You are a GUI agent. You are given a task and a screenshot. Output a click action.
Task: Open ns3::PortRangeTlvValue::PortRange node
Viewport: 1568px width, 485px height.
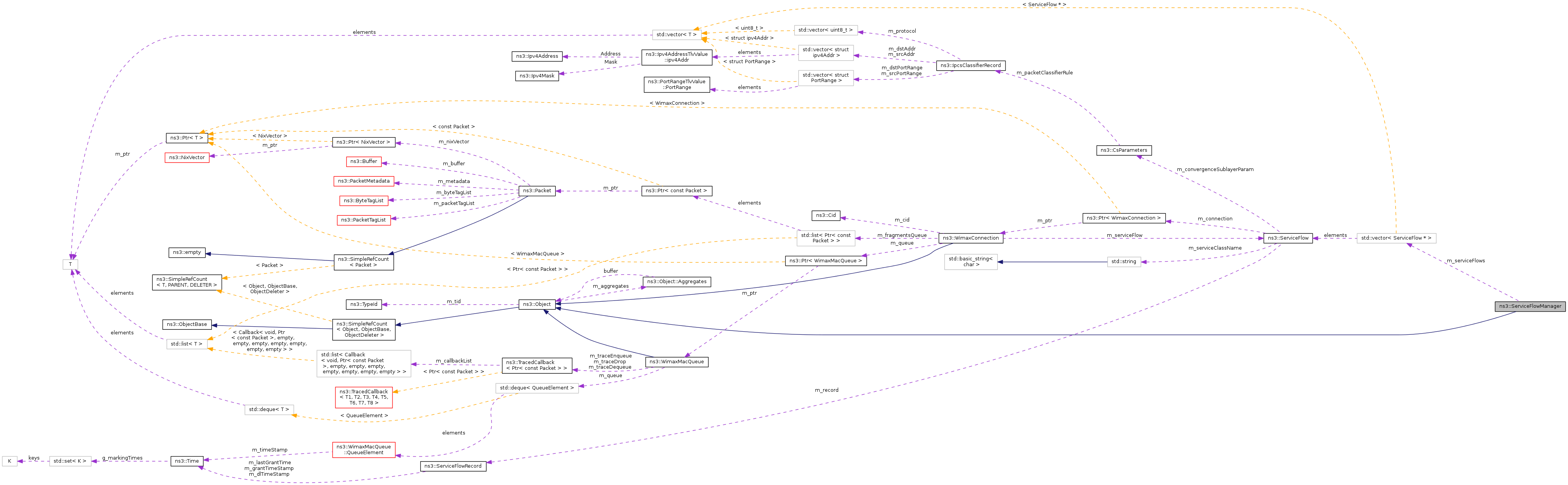click(676, 85)
